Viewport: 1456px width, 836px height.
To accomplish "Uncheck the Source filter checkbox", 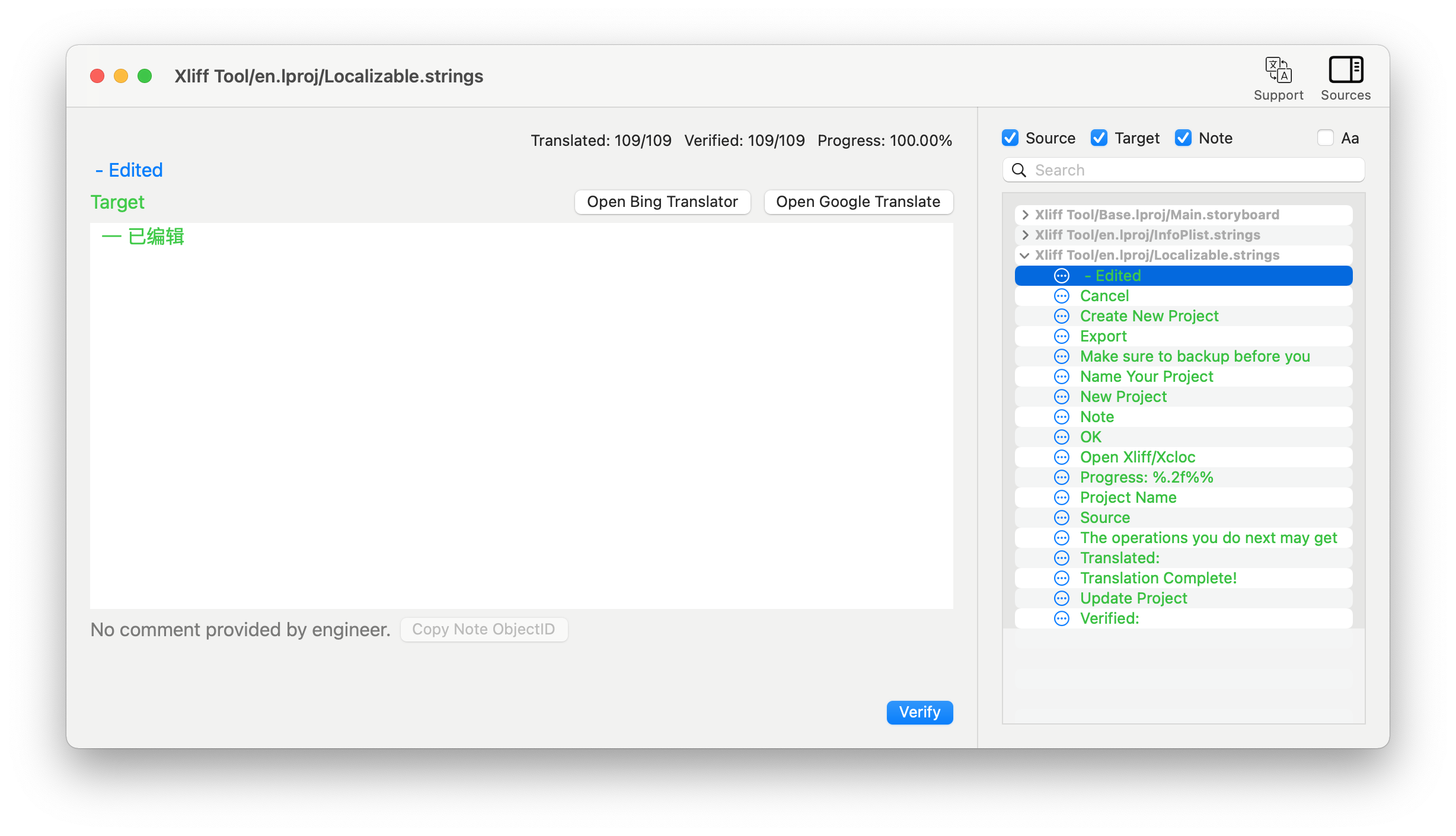I will tap(1010, 138).
